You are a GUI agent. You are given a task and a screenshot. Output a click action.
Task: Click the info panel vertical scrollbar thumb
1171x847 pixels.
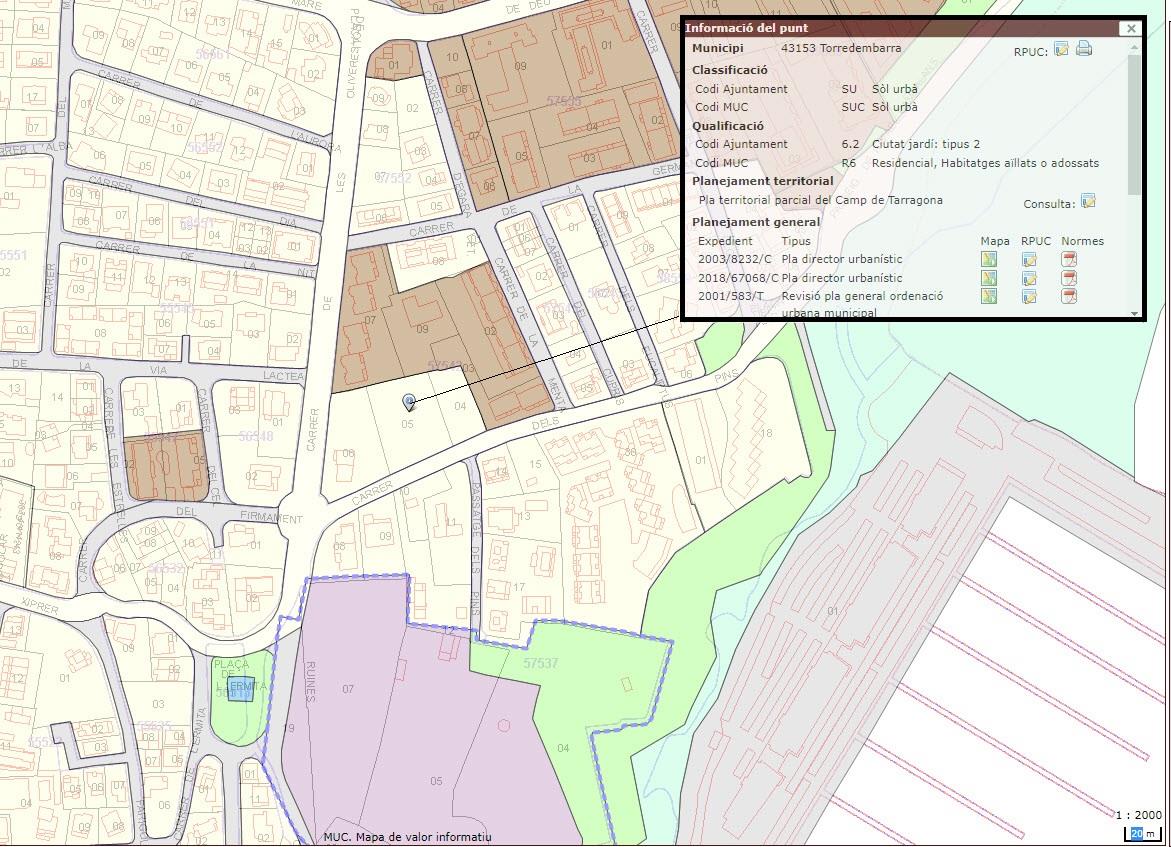click(1135, 123)
